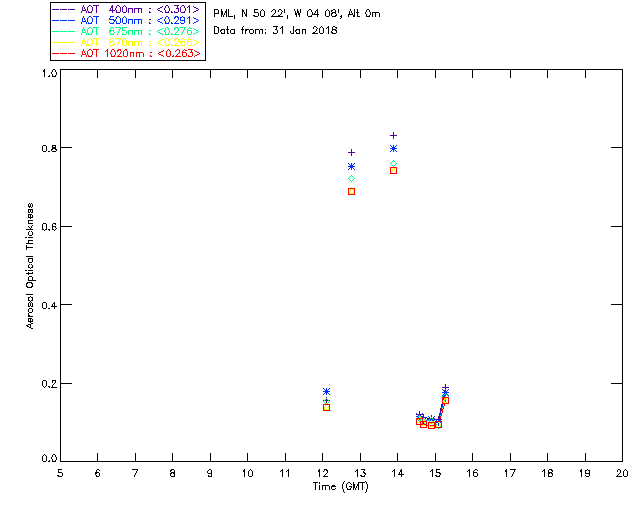Click the y-axis tick label 0.6
This screenshot has width=640, height=512.
click(x=49, y=227)
